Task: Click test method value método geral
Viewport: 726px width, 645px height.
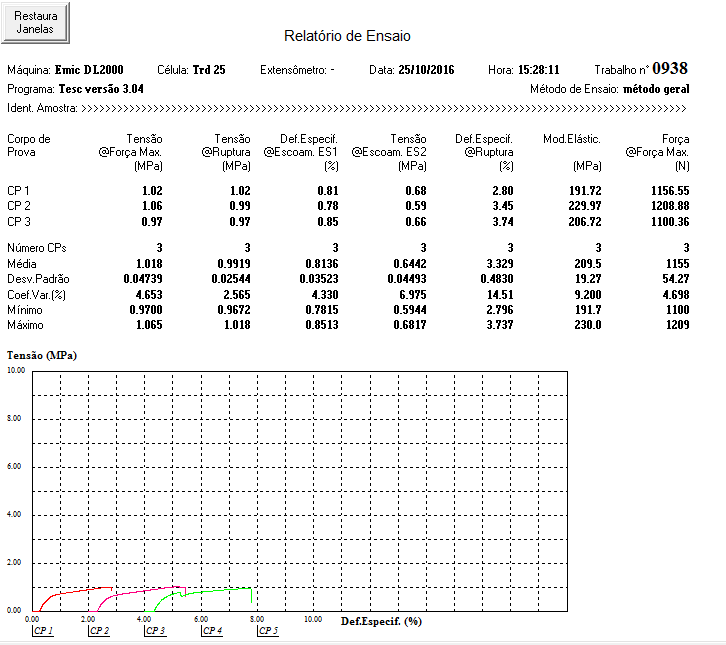Action: pyautogui.click(x=656, y=89)
